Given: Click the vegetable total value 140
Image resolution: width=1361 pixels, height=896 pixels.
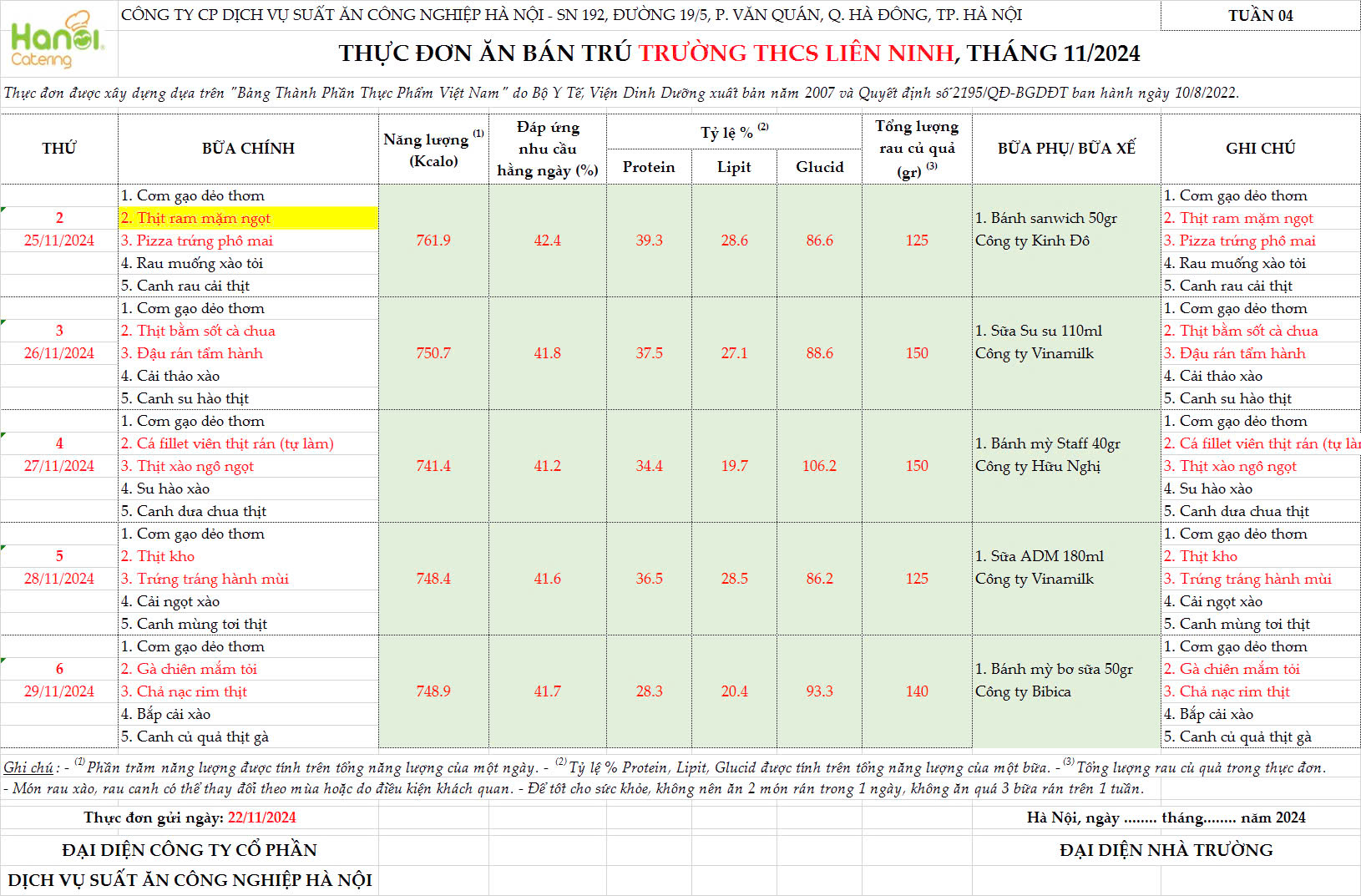Looking at the screenshot, I should point(917,691).
